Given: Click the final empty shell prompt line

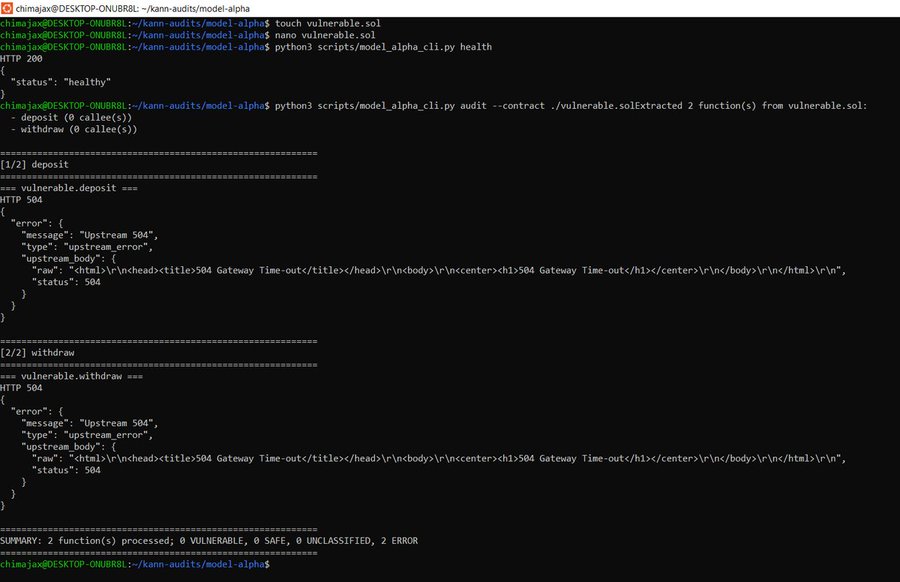Looking at the screenshot, I should point(135,564).
